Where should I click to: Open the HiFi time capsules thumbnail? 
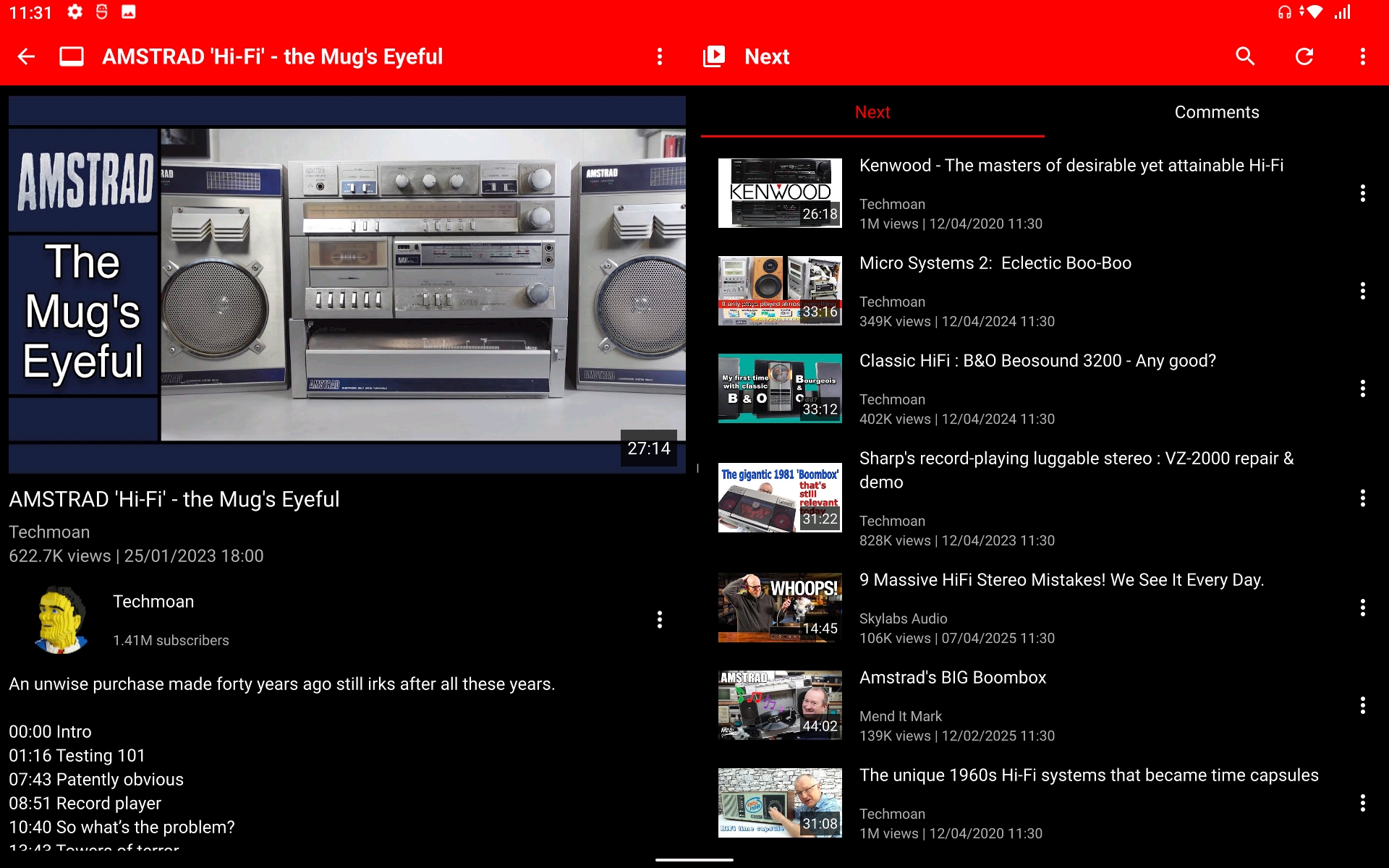pos(780,803)
